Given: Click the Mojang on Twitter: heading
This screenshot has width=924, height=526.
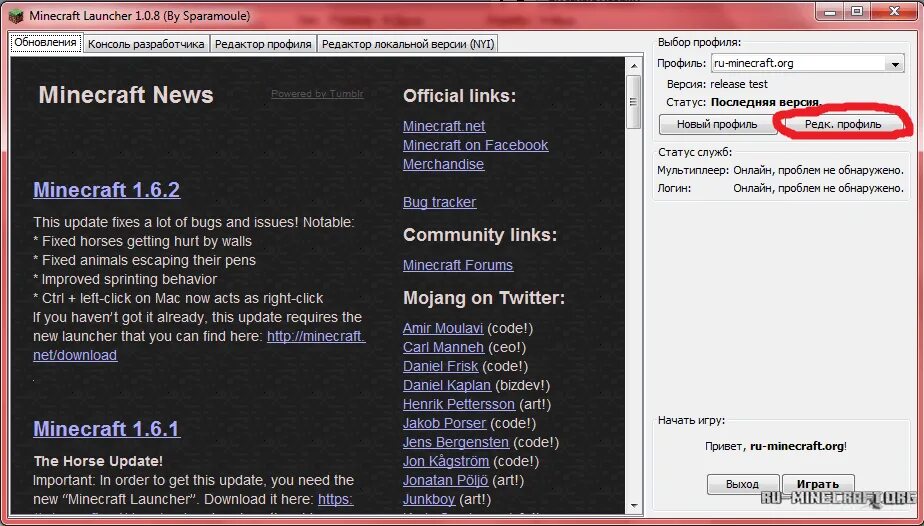Looking at the screenshot, I should (x=484, y=298).
